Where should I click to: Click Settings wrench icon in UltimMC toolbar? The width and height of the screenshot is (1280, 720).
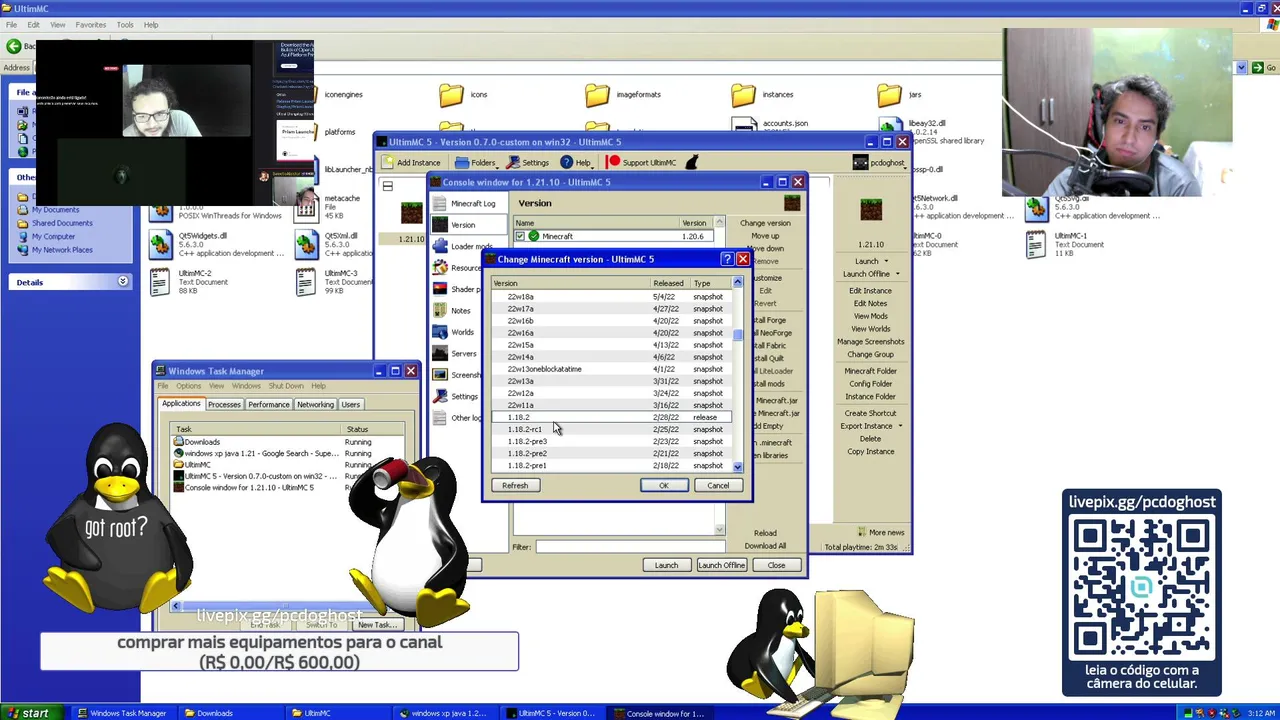512,162
